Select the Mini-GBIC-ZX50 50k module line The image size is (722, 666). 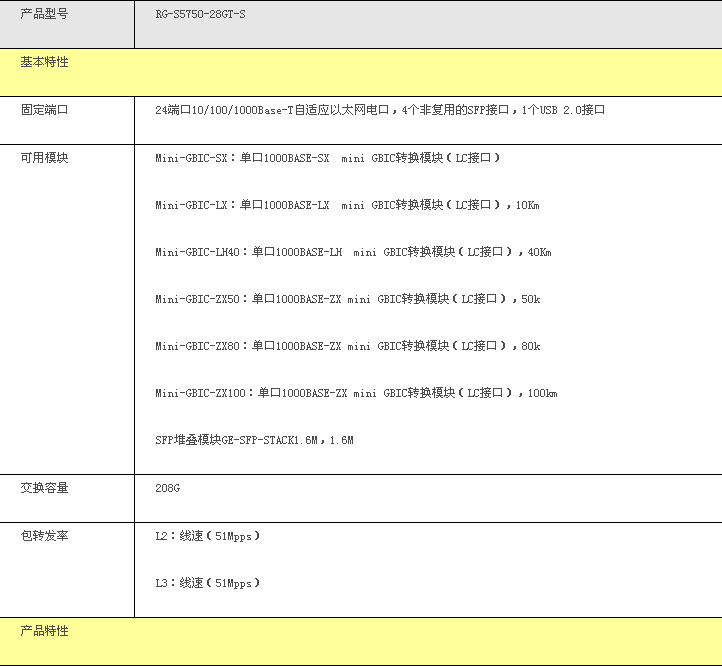tap(348, 298)
